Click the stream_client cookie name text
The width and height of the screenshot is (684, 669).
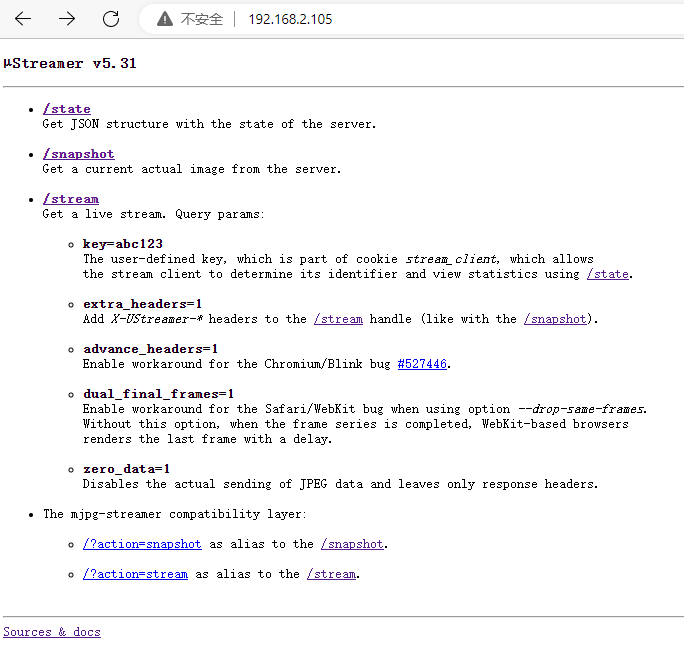click(x=451, y=259)
